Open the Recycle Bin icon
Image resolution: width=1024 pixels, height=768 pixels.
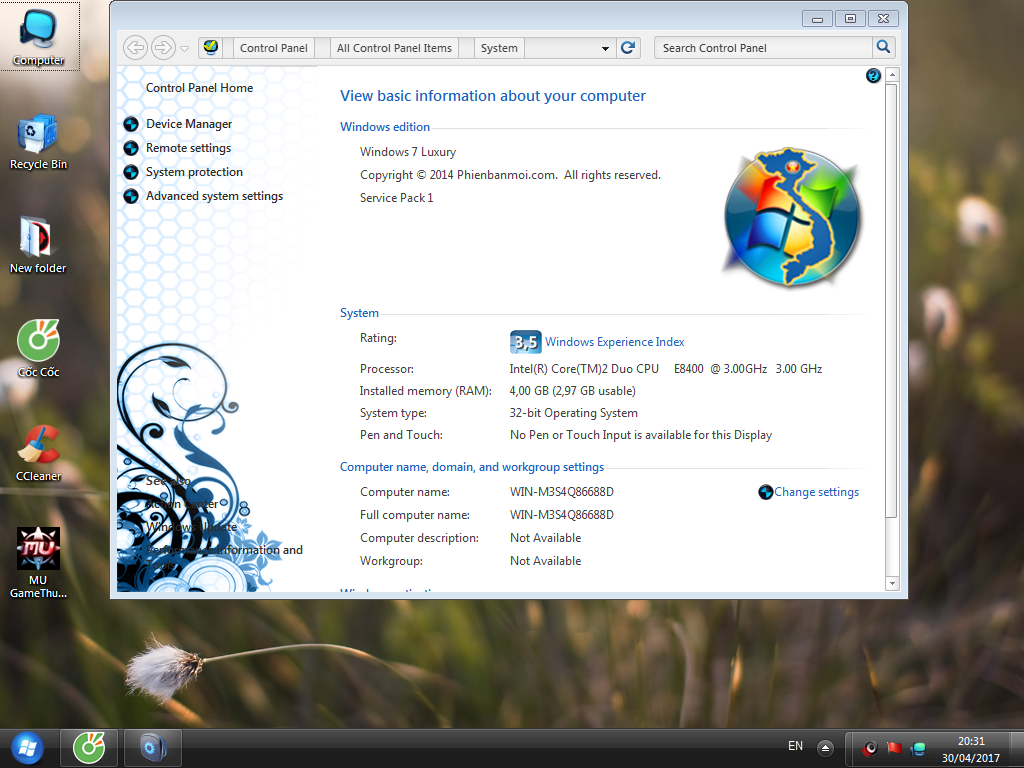(x=38, y=140)
